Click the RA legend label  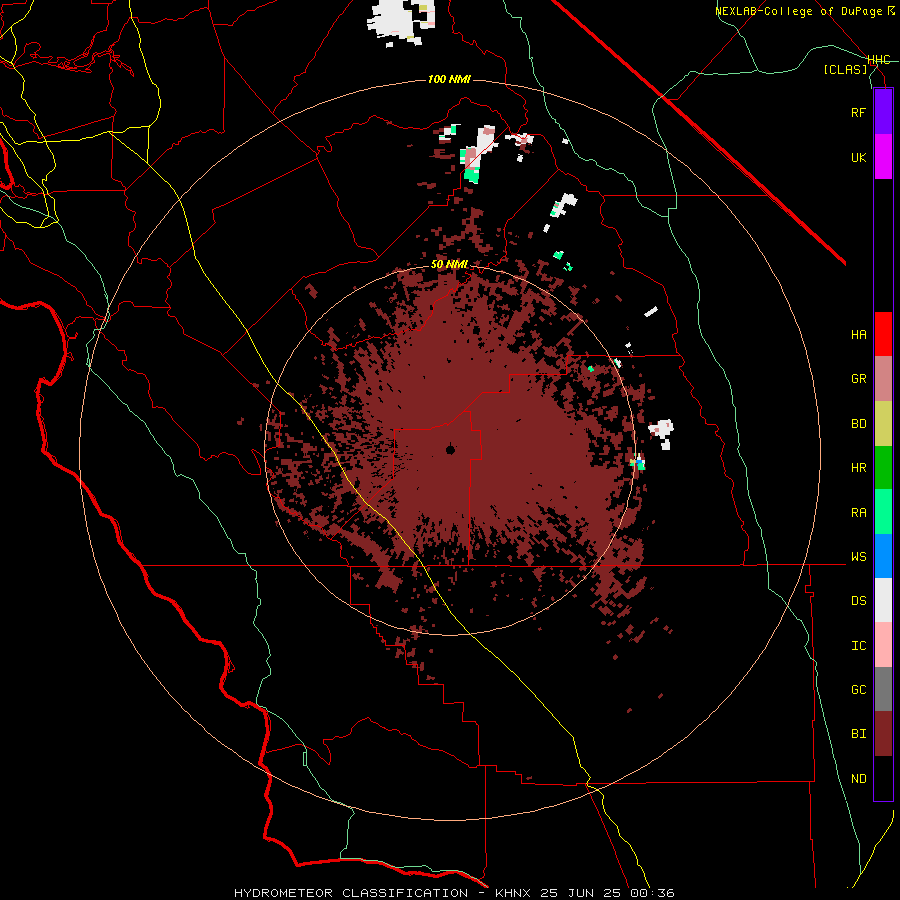858,513
